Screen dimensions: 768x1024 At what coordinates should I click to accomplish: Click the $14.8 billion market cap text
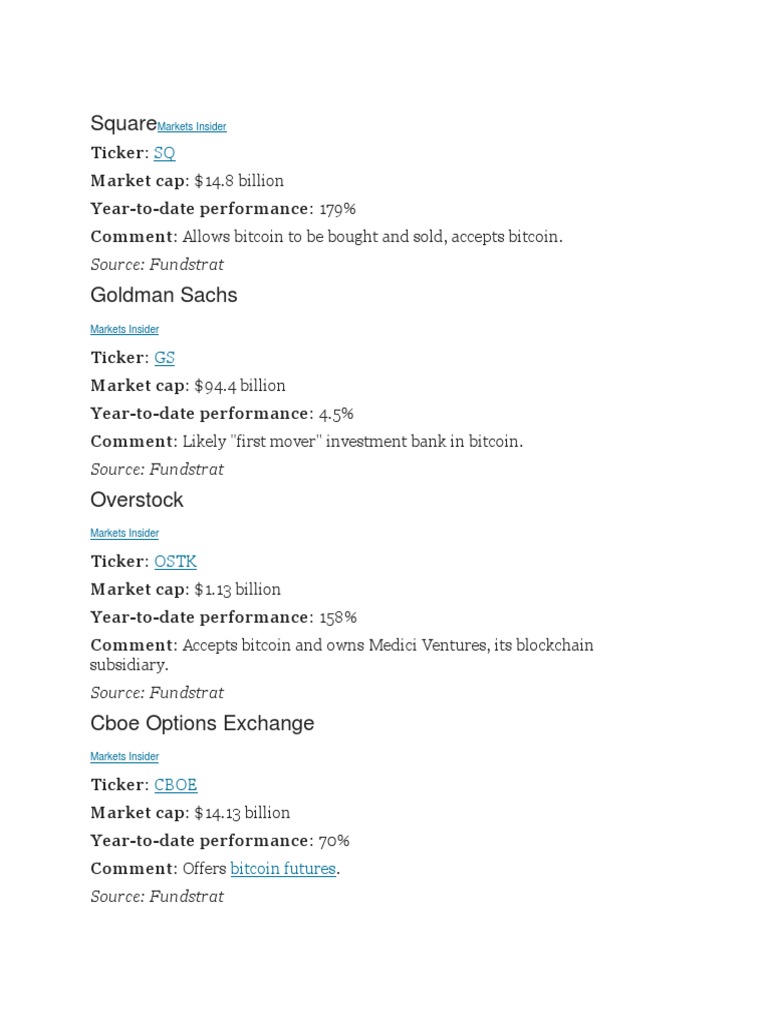pos(239,181)
